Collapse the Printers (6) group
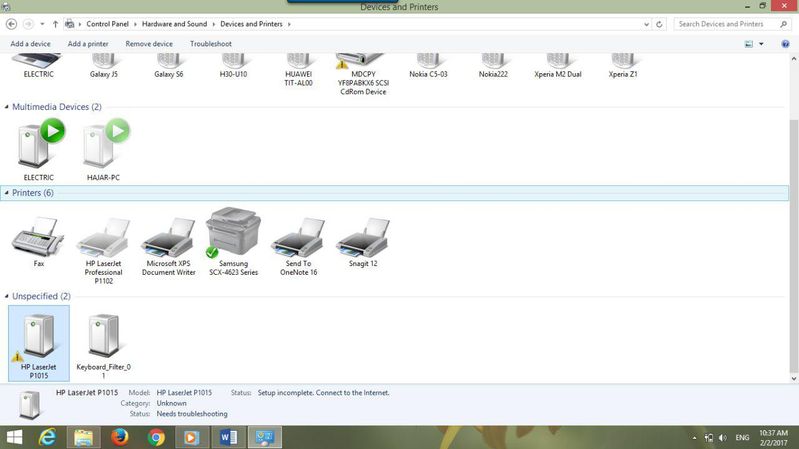 coord(7,193)
